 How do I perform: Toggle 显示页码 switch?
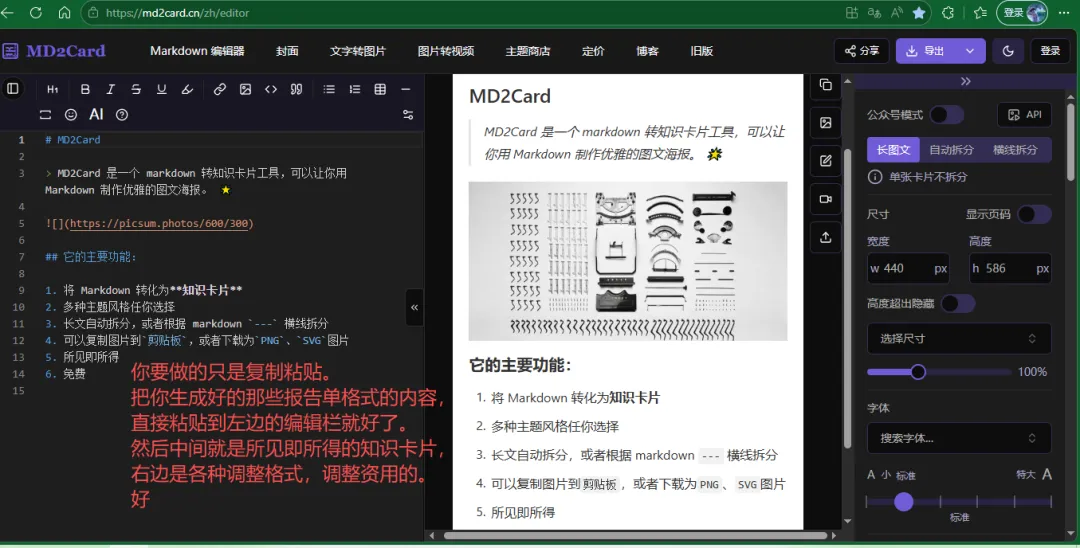pyautogui.click(x=1035, y=214)
